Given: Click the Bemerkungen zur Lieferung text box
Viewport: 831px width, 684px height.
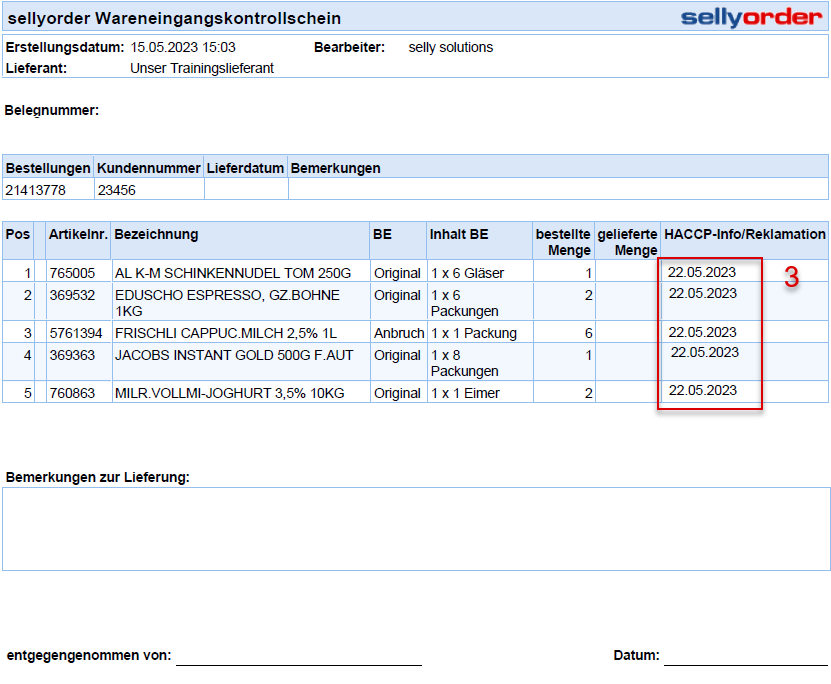Looking at the screenshot, I should tap(415, 529).
